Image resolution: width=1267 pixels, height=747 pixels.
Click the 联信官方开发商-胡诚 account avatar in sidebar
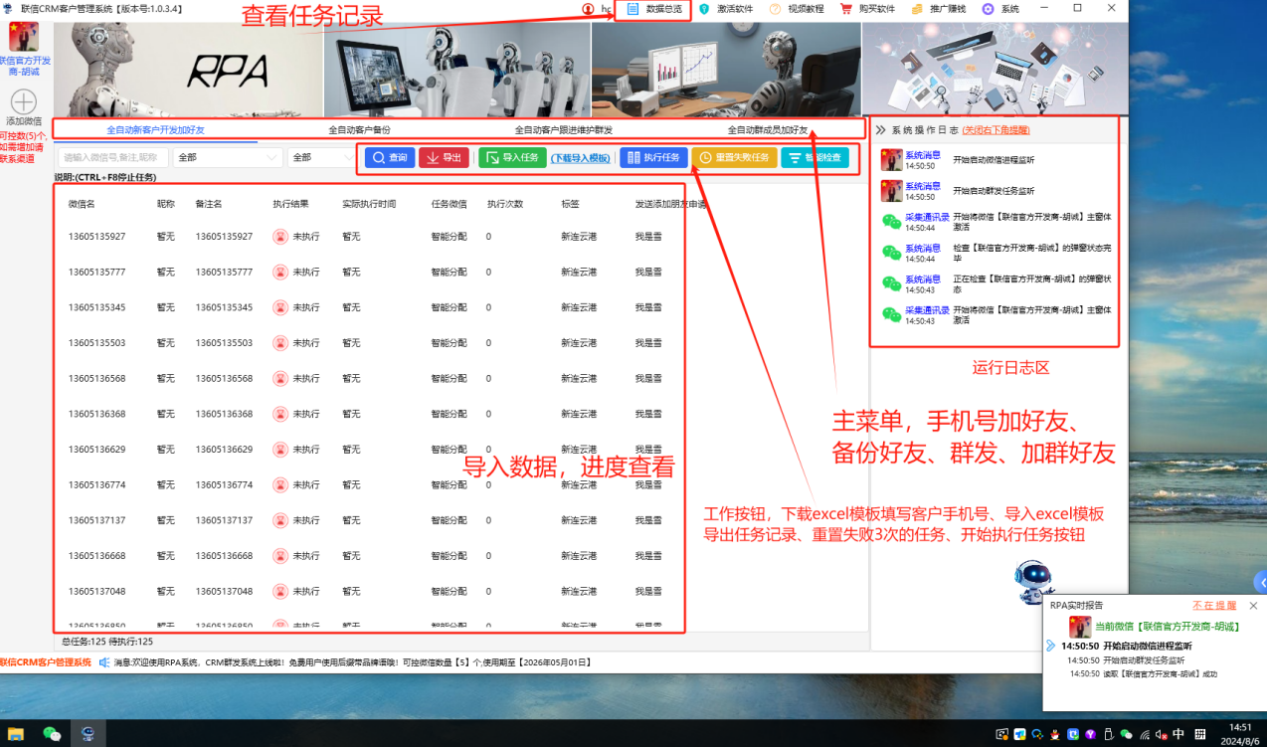[24, 37]
